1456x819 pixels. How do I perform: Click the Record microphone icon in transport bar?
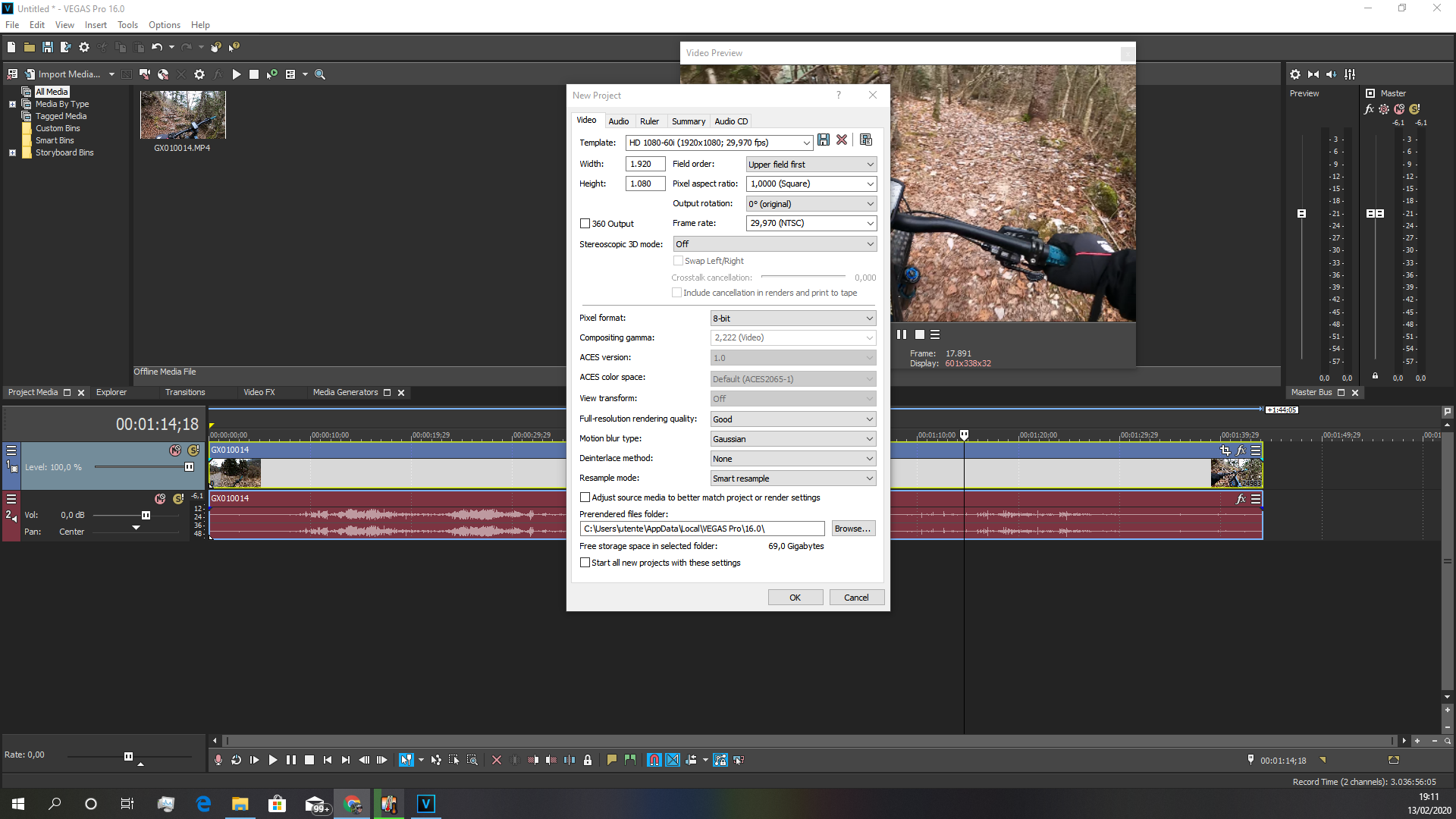[218, 760]
